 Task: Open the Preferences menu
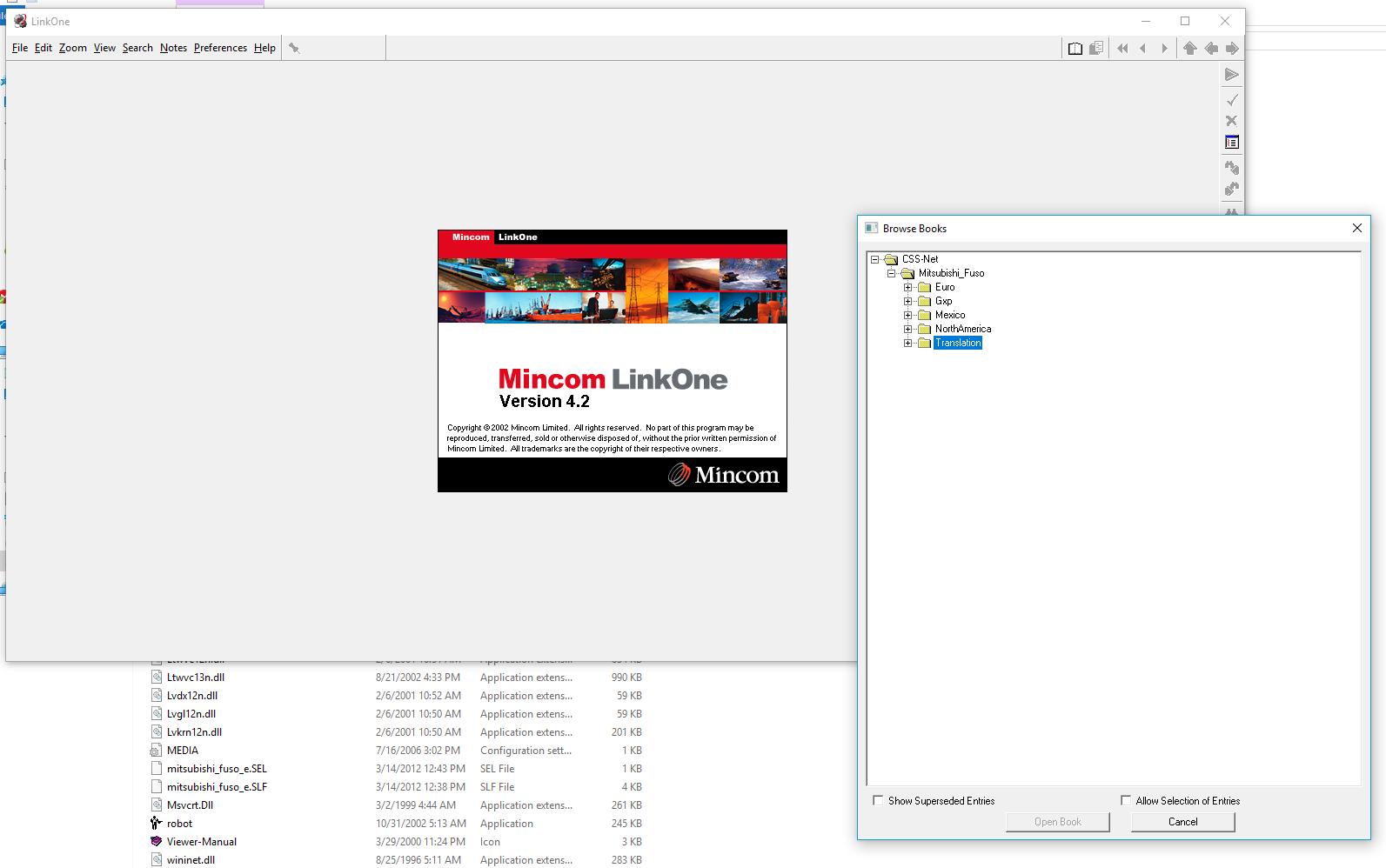220,48
